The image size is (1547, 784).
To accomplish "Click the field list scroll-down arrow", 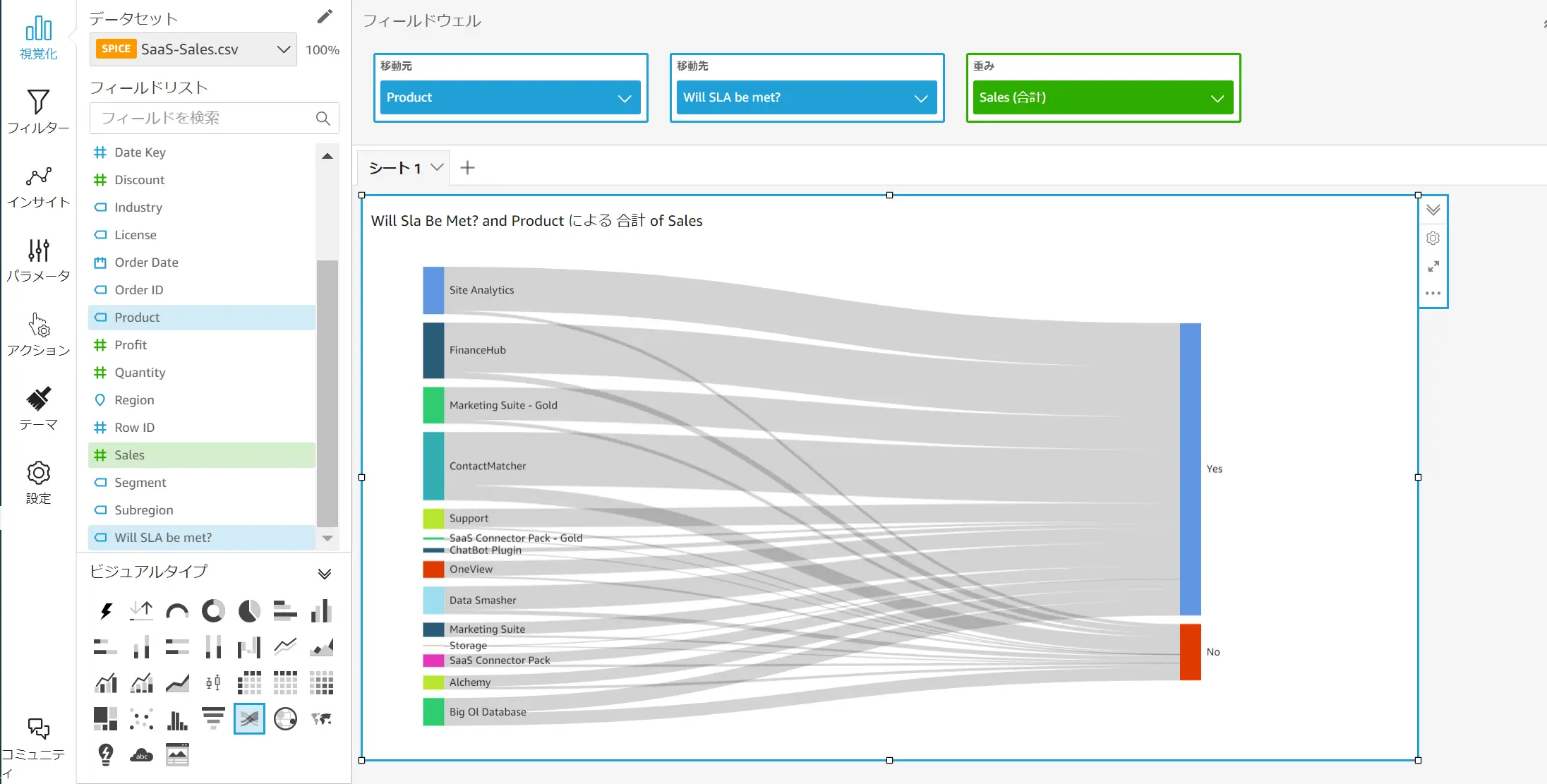I will [327, 538].
